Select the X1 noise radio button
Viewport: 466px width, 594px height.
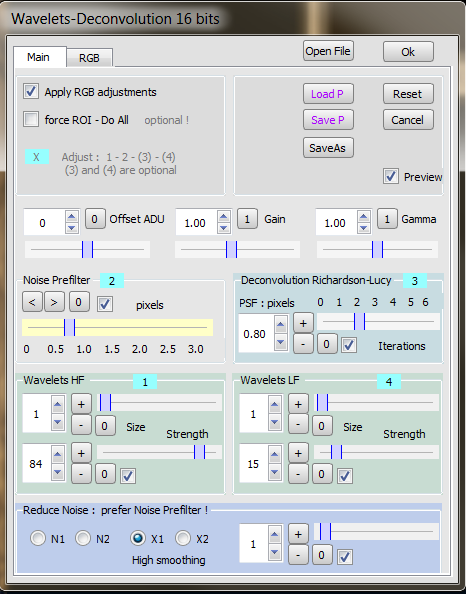138,538
